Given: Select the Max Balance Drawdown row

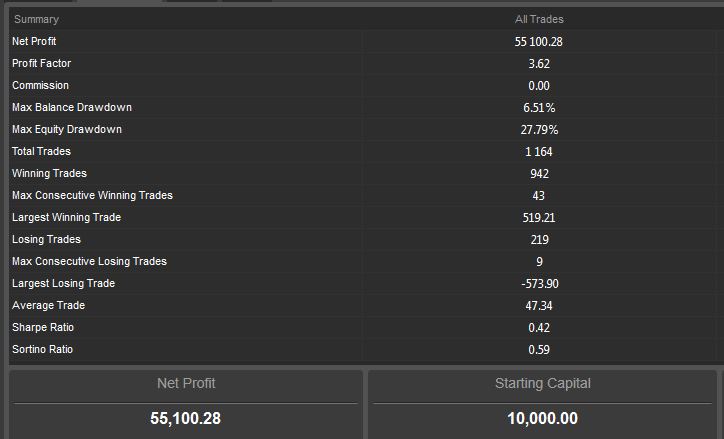Looking at the screenshot, I should (x=367, y=107).
